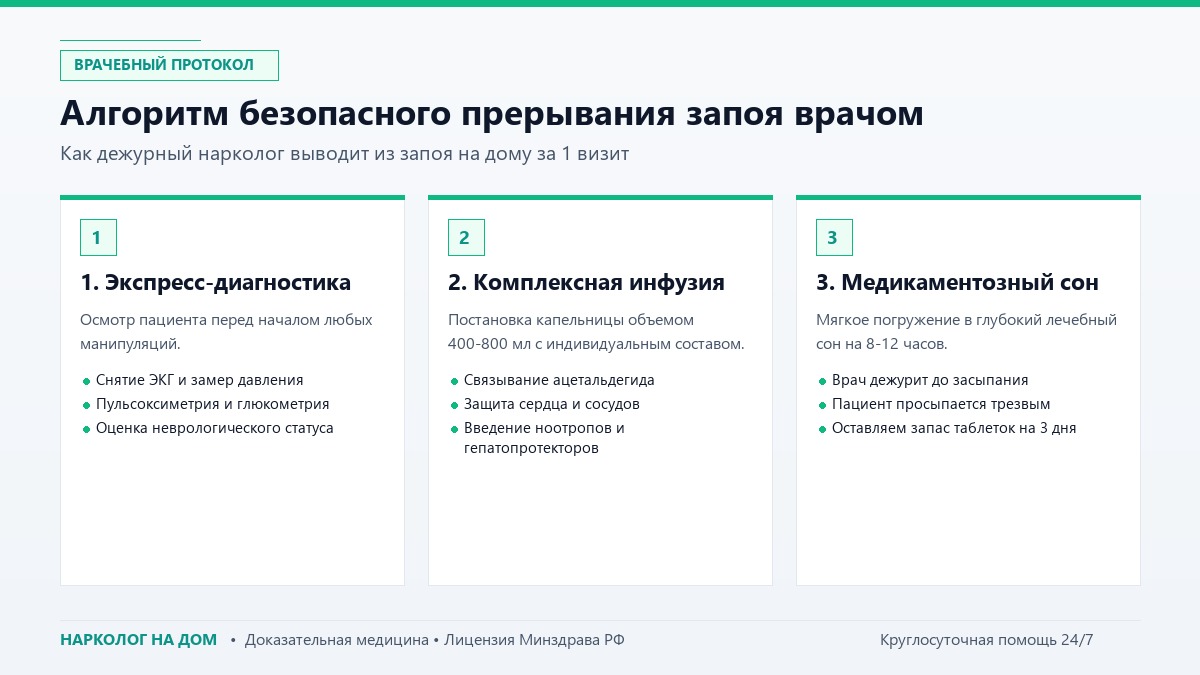Image resolution: width=1200 pixels, height=675 pixels.
Task: Click bullet 'Оставляем запас таблеток на 3 дня'
Action: coord(954,428)
